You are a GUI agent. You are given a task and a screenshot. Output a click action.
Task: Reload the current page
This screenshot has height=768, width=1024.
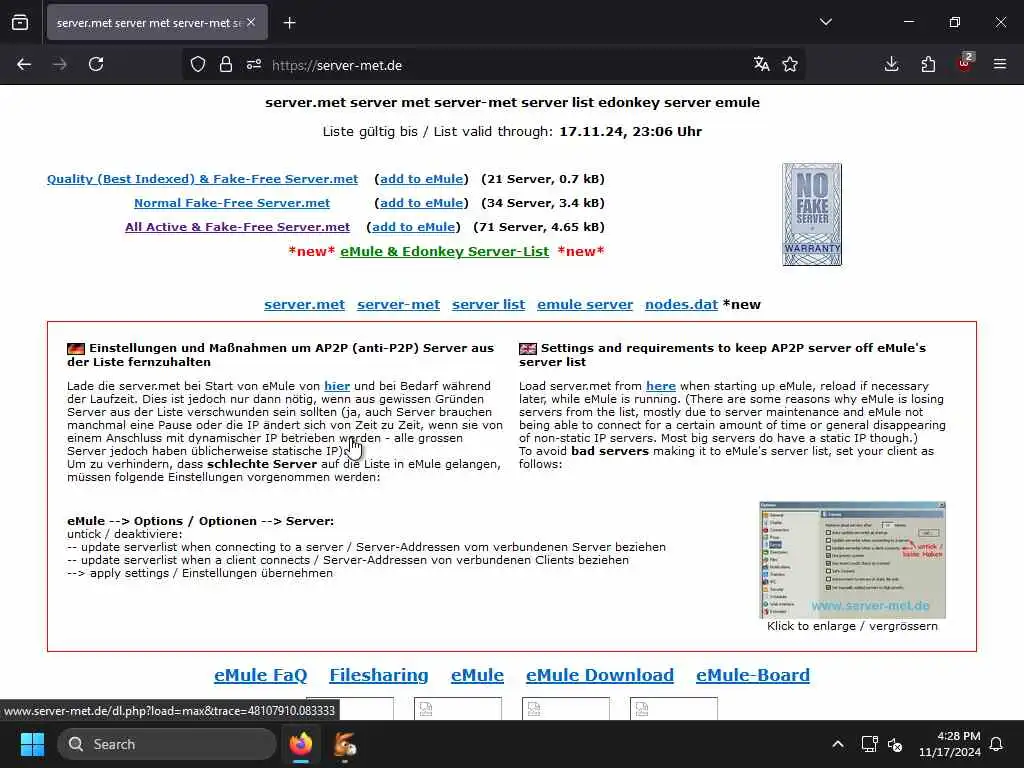pos(96,64)
